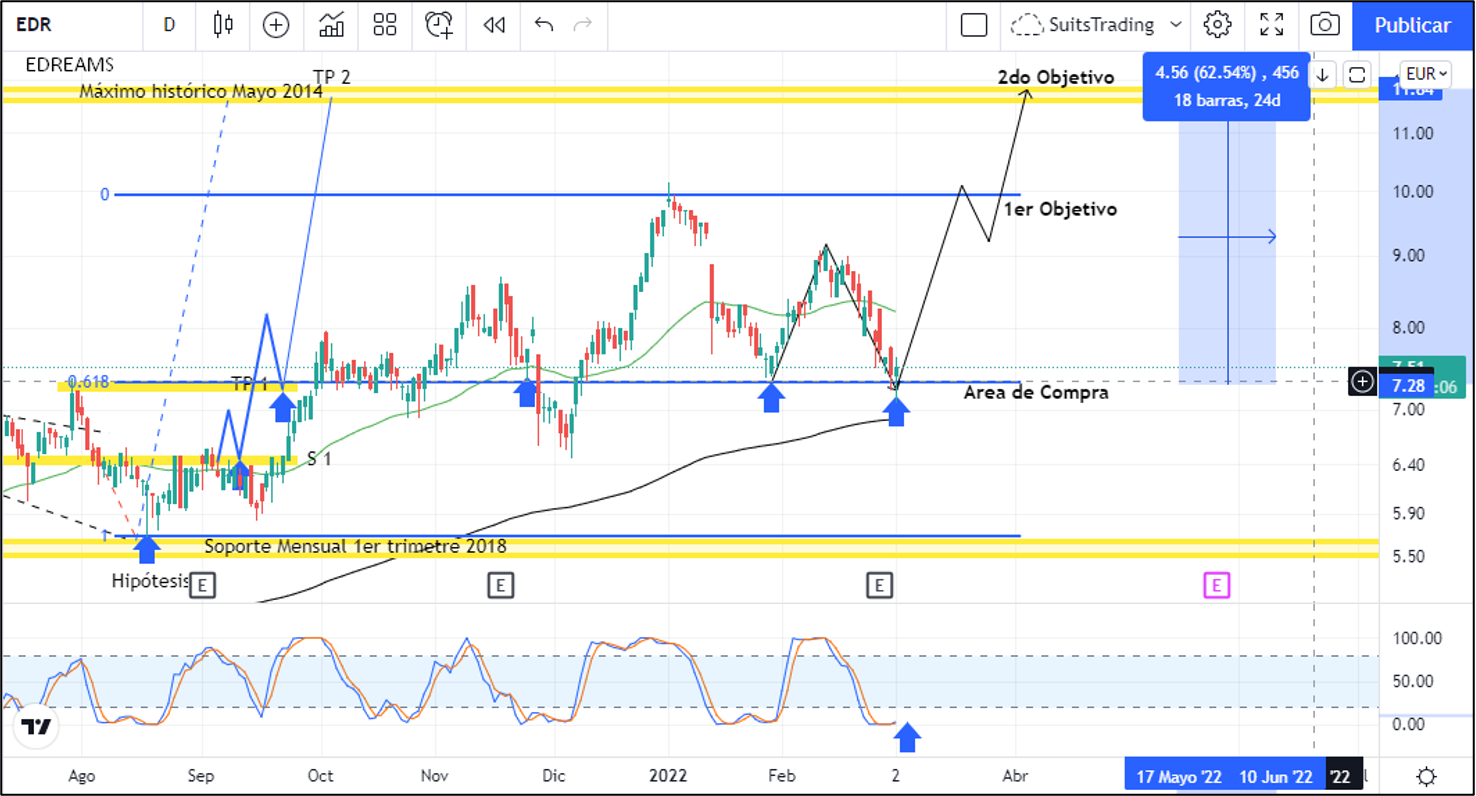Click the compare or add symbol icon

tap(276, 25)
